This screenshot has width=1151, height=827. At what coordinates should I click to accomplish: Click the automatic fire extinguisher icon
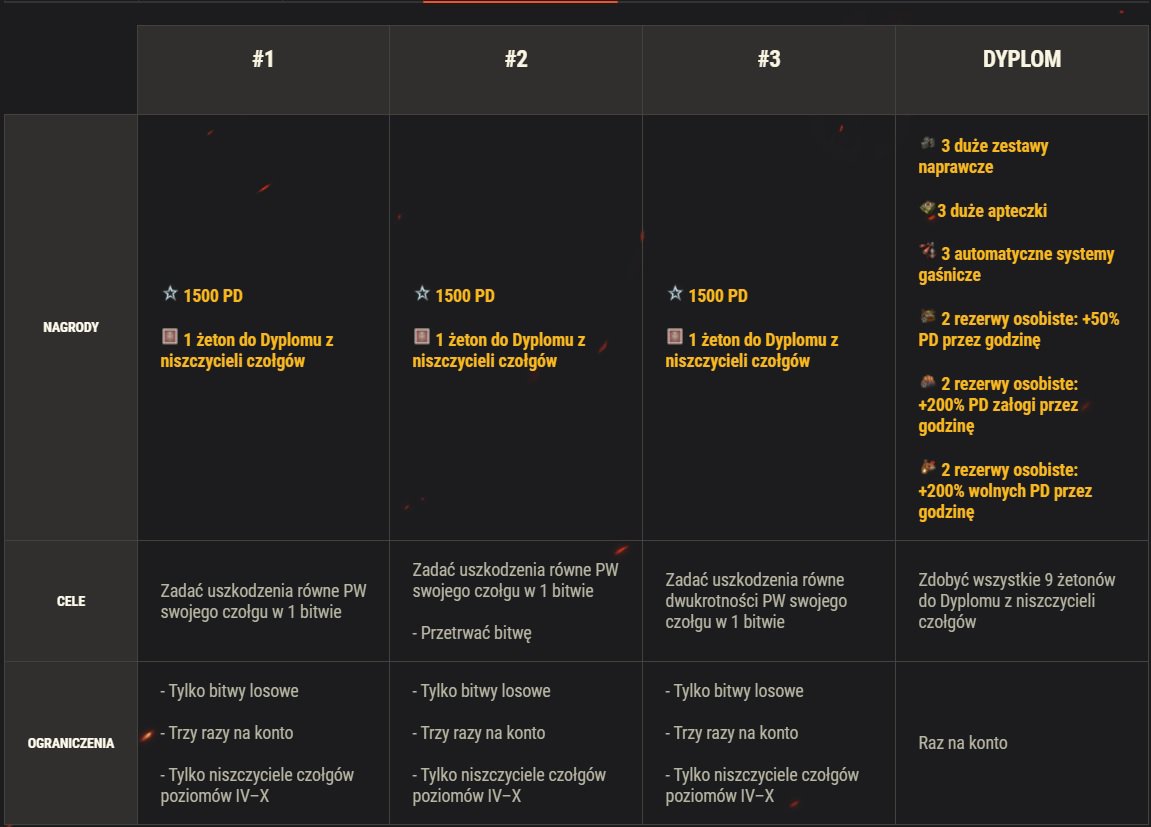(928, 251)
